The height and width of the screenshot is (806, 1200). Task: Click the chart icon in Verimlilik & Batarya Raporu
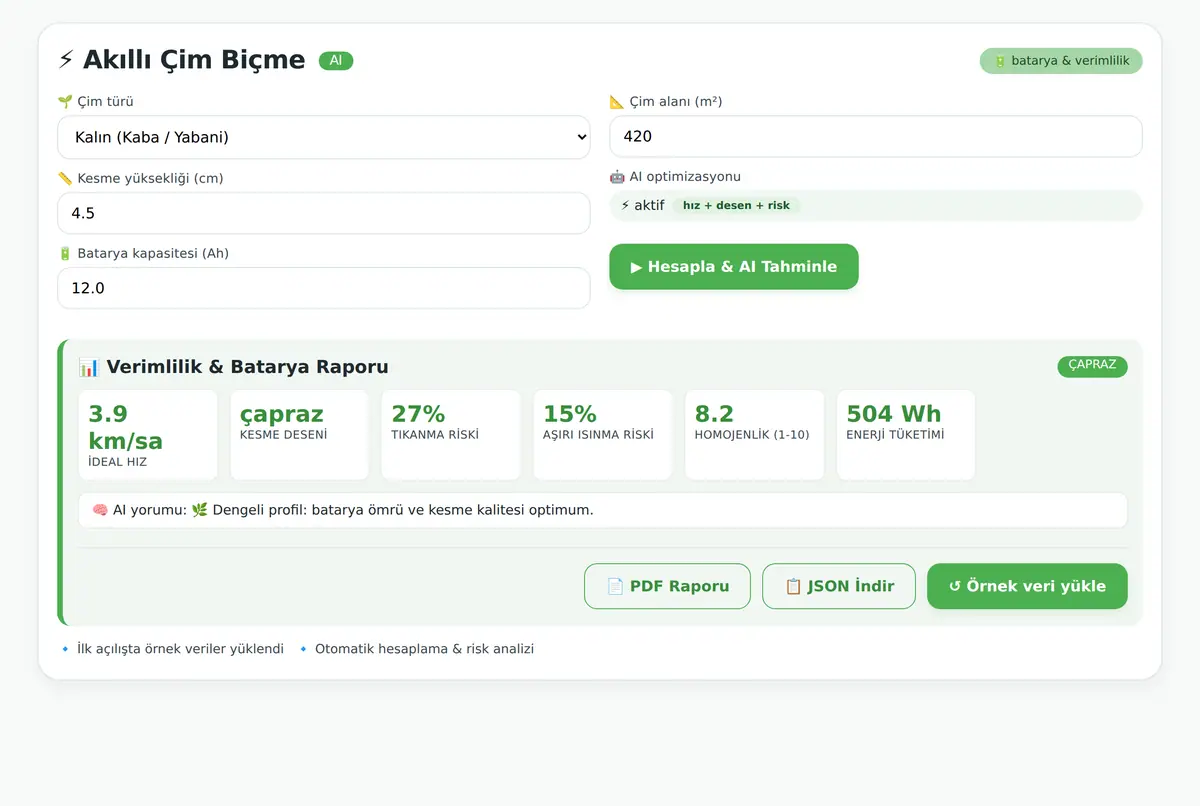pyautogui.click(x=89, y=367)
